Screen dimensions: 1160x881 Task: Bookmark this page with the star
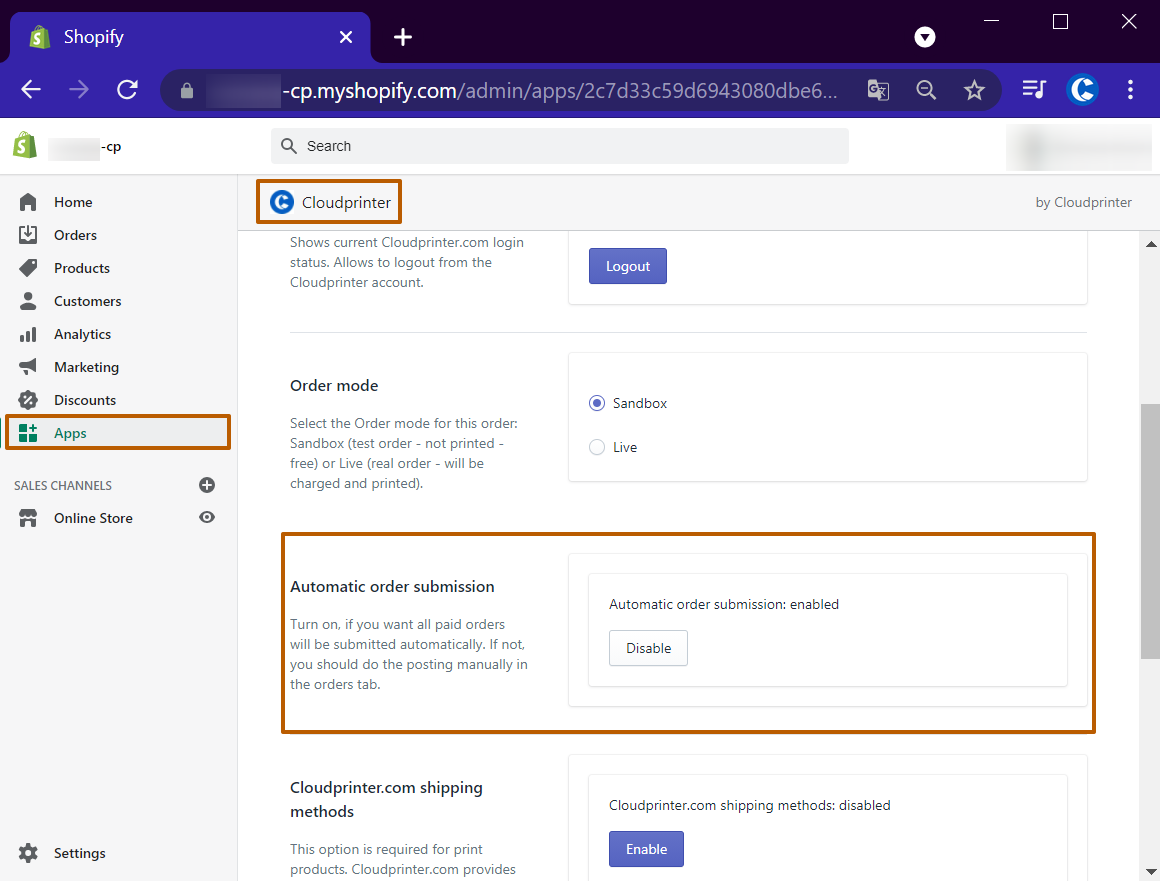(x=974, y=90)
